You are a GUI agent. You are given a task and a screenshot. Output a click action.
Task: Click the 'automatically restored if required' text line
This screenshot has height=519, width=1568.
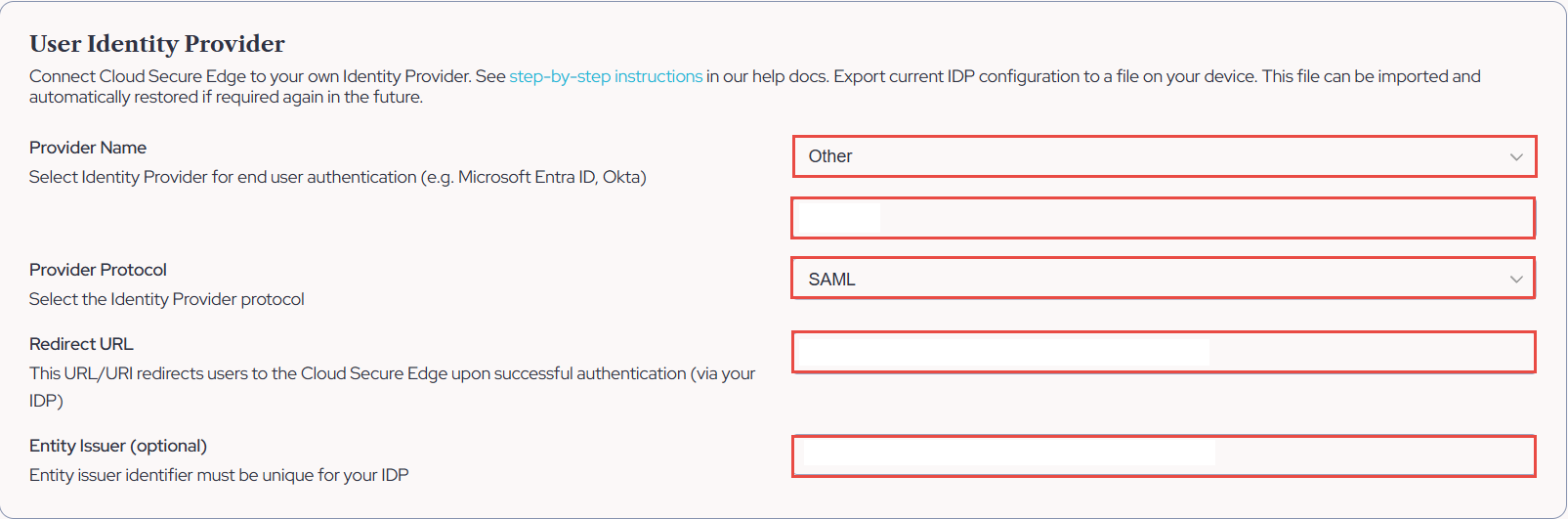[x=226, y=97]
